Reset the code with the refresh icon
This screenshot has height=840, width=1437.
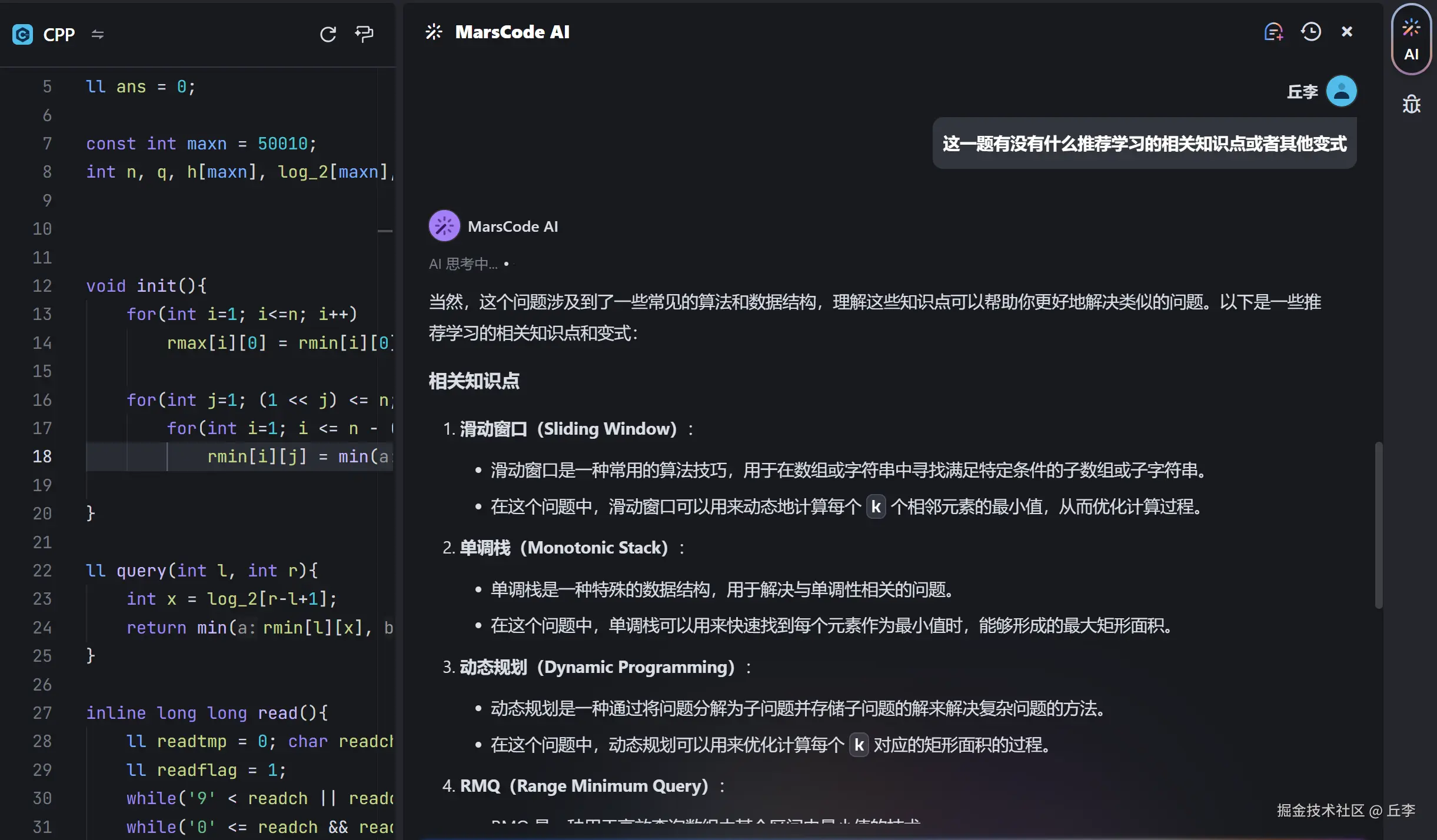pos(328,34)
